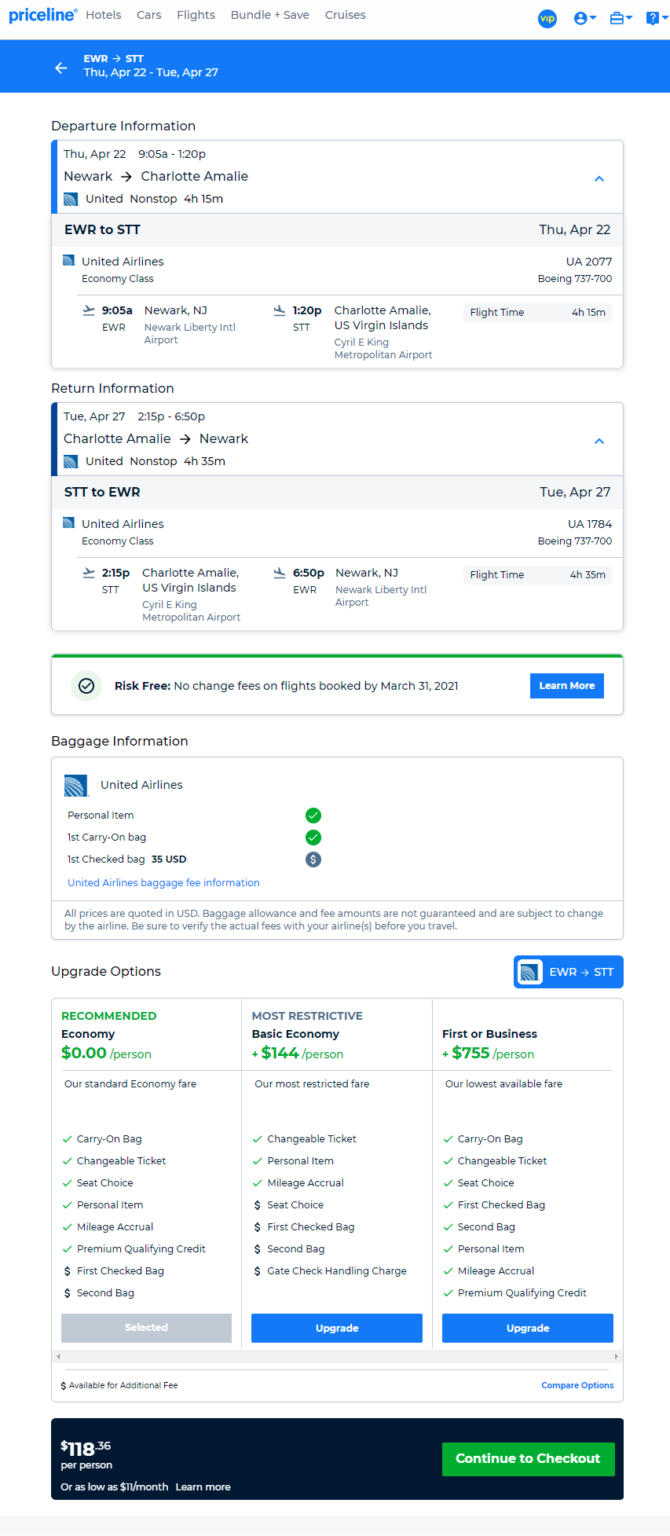Click United logo beside UA 2077 segment

point(68,261)
